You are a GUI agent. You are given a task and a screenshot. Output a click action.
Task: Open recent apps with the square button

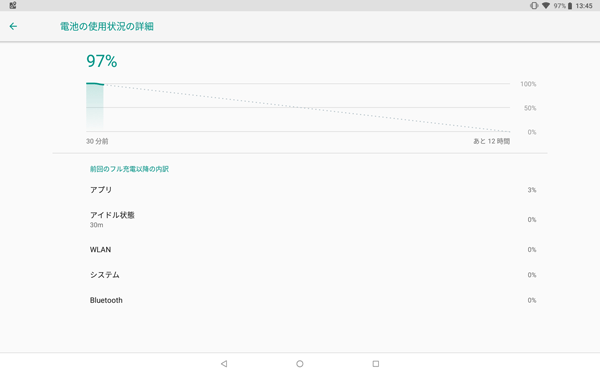tap(376, 364)
